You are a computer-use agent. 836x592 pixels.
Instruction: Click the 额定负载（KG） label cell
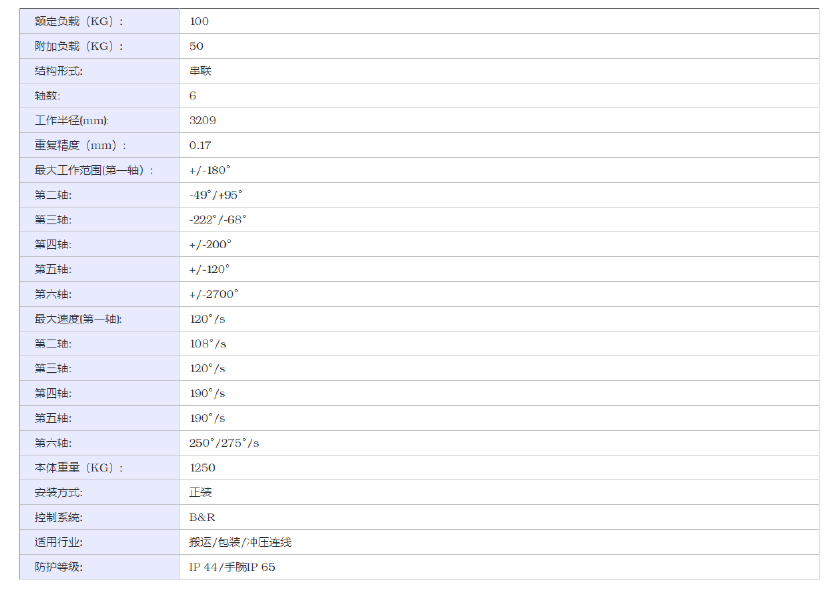tap(80, 21)
